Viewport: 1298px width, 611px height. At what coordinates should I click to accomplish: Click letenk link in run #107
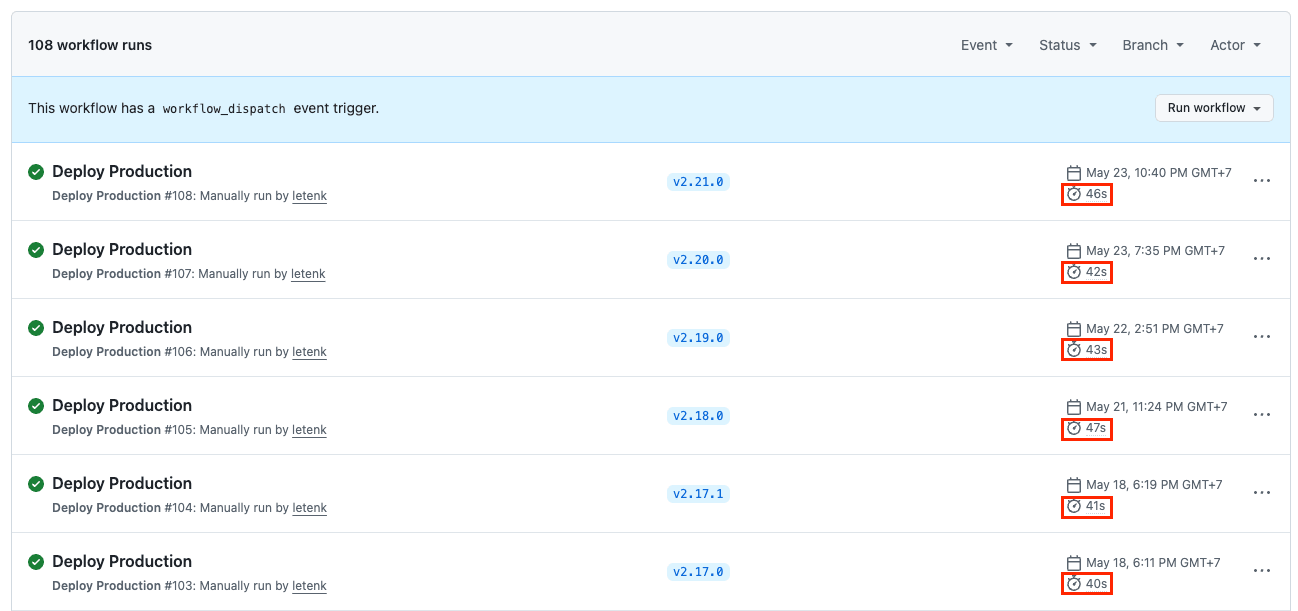click(308, 274)
